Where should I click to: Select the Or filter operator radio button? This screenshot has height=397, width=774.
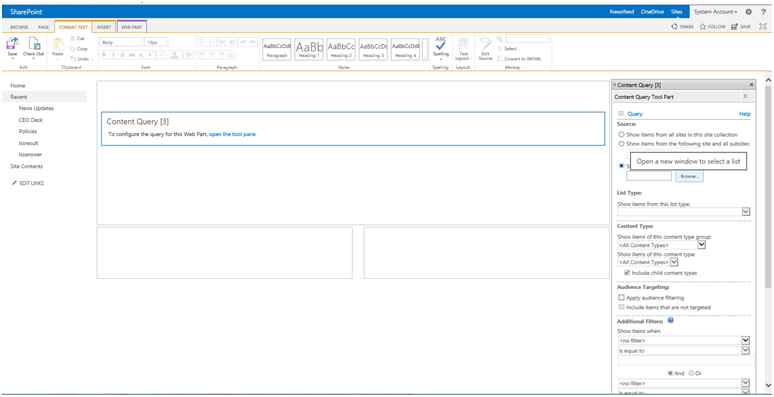click(691, 373)
